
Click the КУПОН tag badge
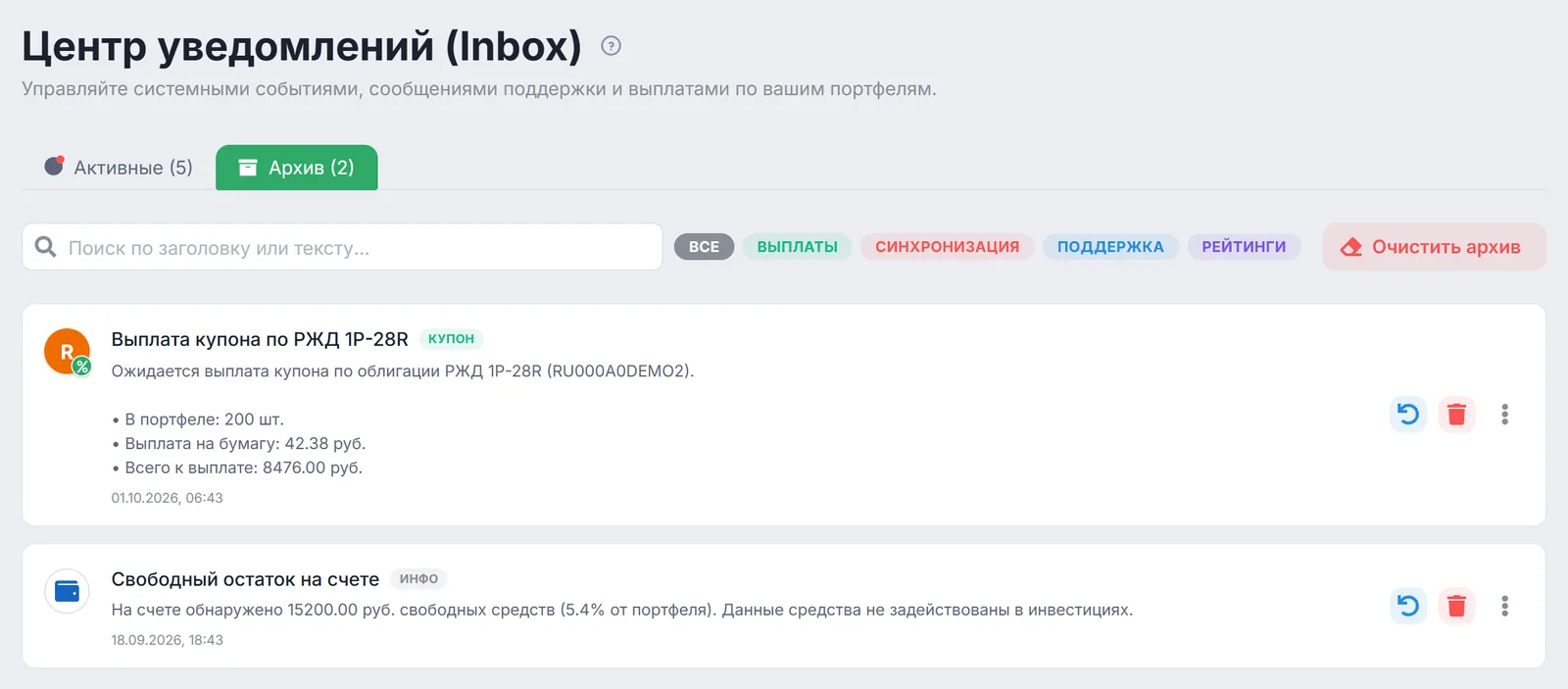pyautogui.click(x=451, y=339)
